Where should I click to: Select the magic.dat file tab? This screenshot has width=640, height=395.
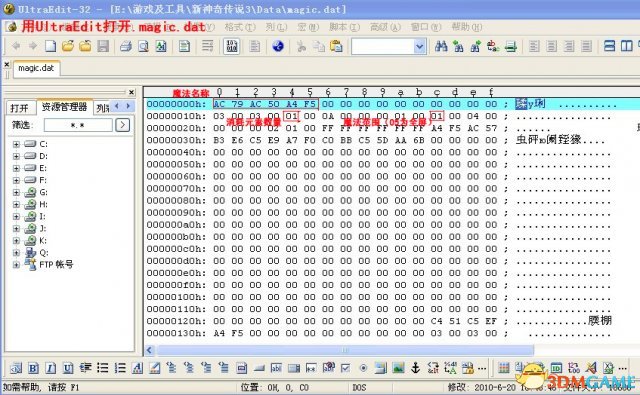(36, 68)
